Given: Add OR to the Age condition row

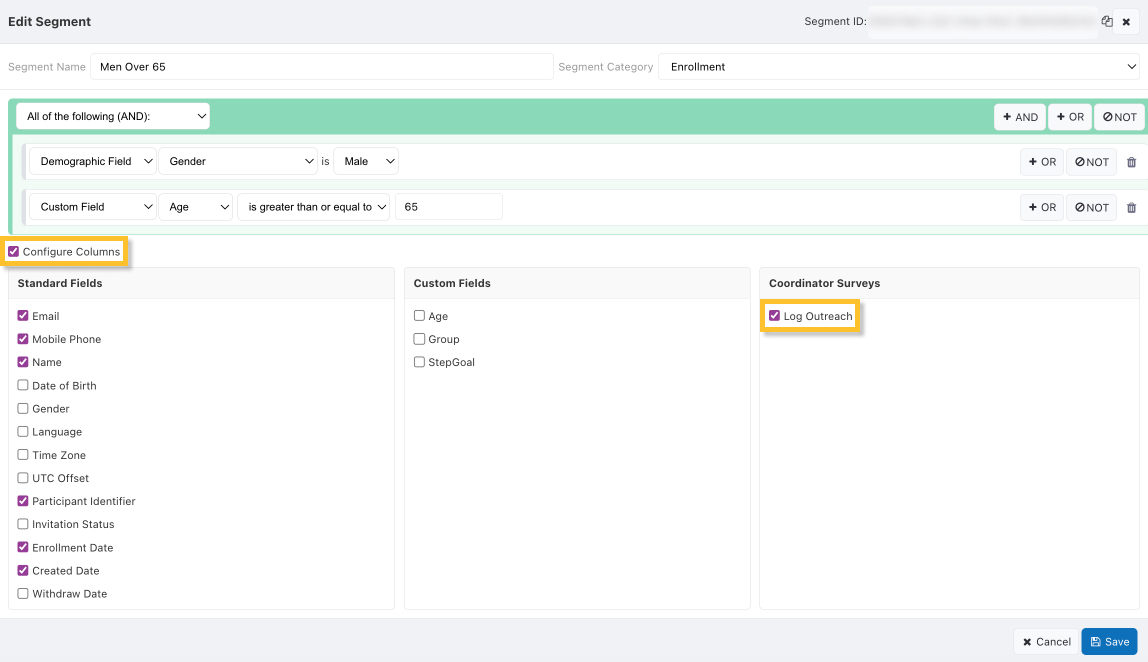Looking at the screenshot, I should (1041, 208).
